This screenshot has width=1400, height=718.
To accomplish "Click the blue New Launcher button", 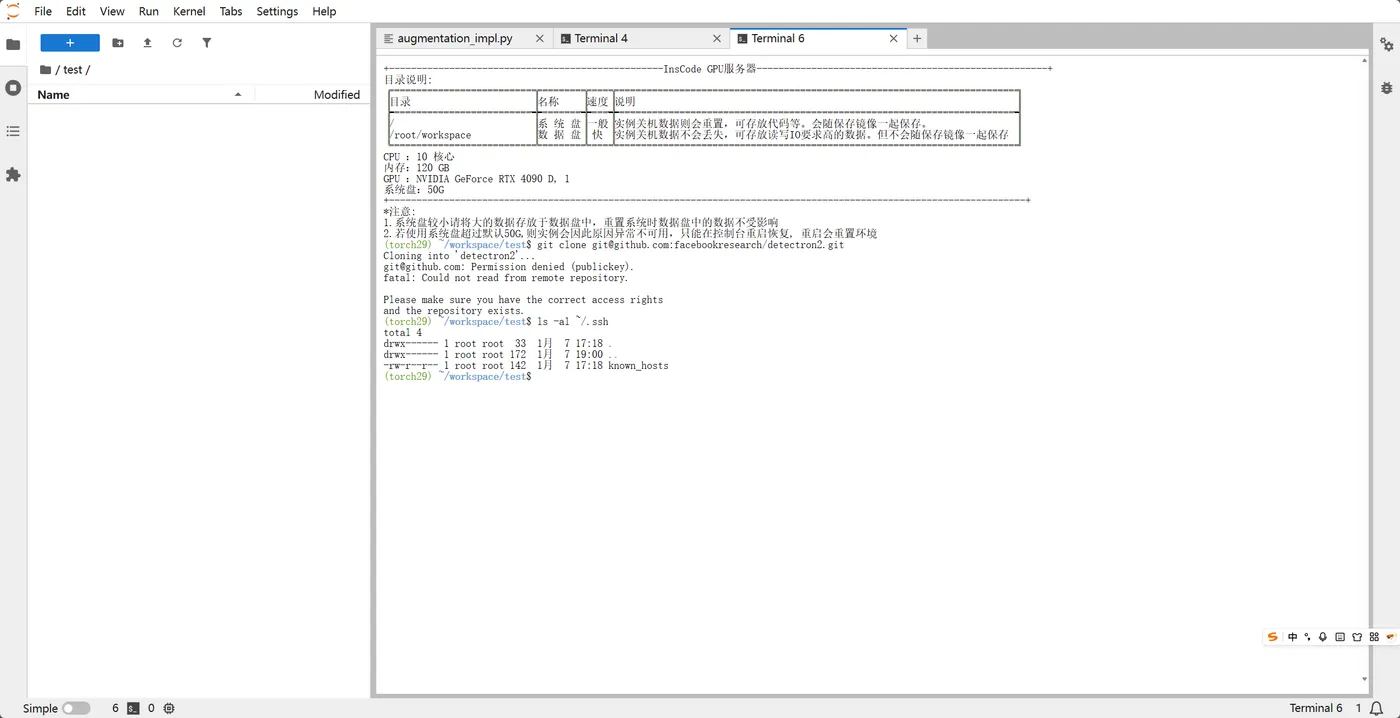I will 70,43.
